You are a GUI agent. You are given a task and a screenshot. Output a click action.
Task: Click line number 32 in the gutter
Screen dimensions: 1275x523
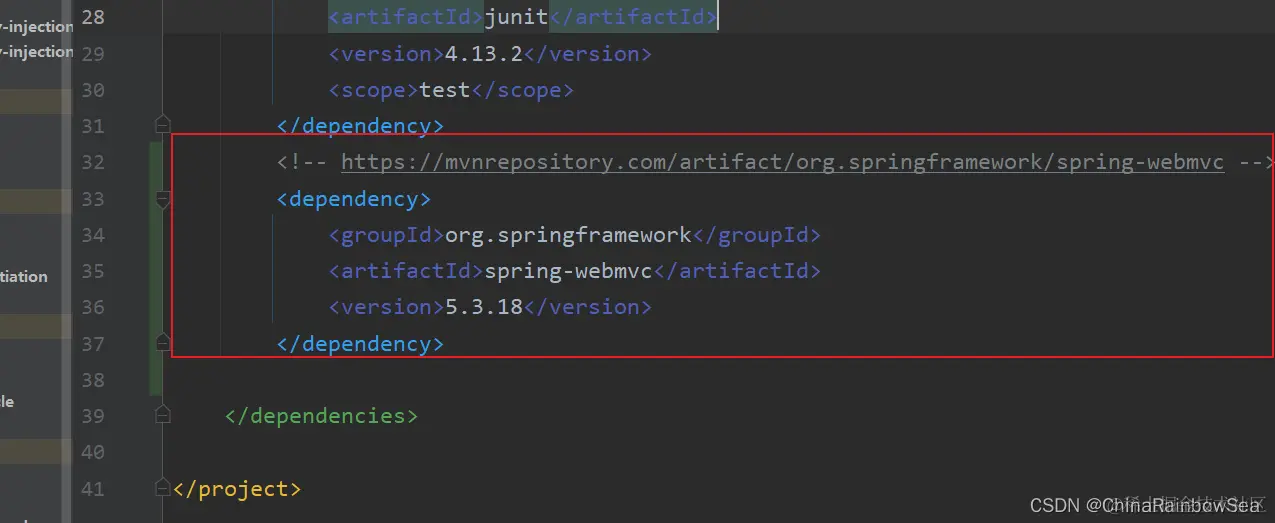[92, 162]
